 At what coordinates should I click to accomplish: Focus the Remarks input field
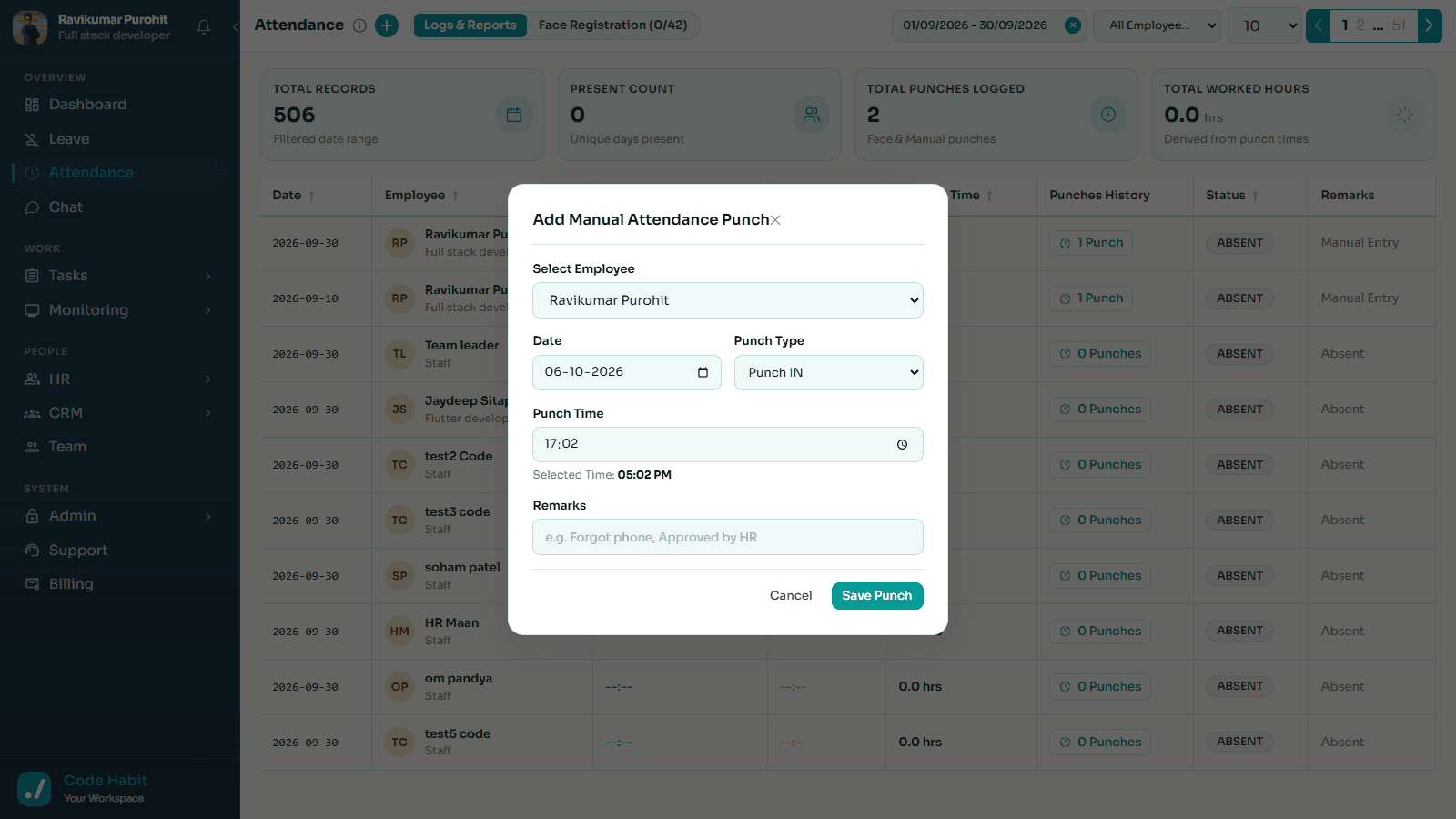tap(728, 537)
